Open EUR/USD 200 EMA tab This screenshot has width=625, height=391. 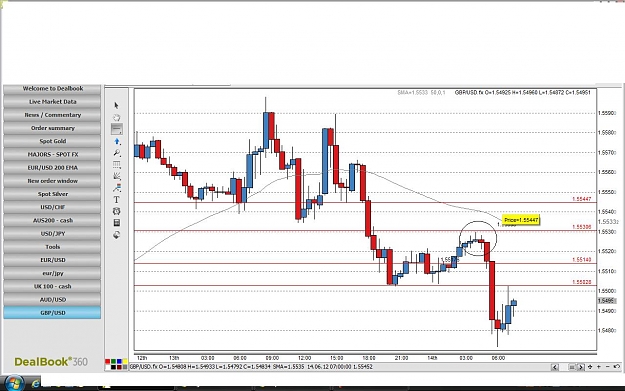[52, 167]
